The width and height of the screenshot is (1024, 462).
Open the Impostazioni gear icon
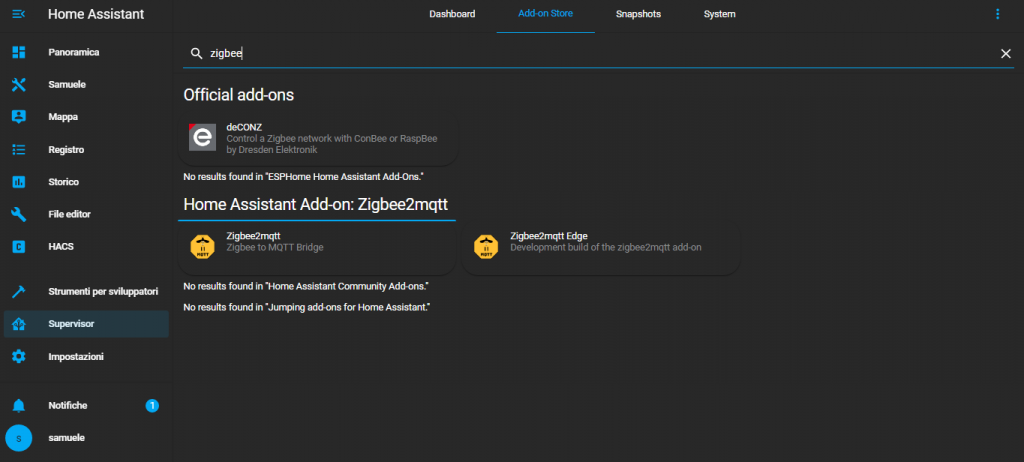coord(18,357)
